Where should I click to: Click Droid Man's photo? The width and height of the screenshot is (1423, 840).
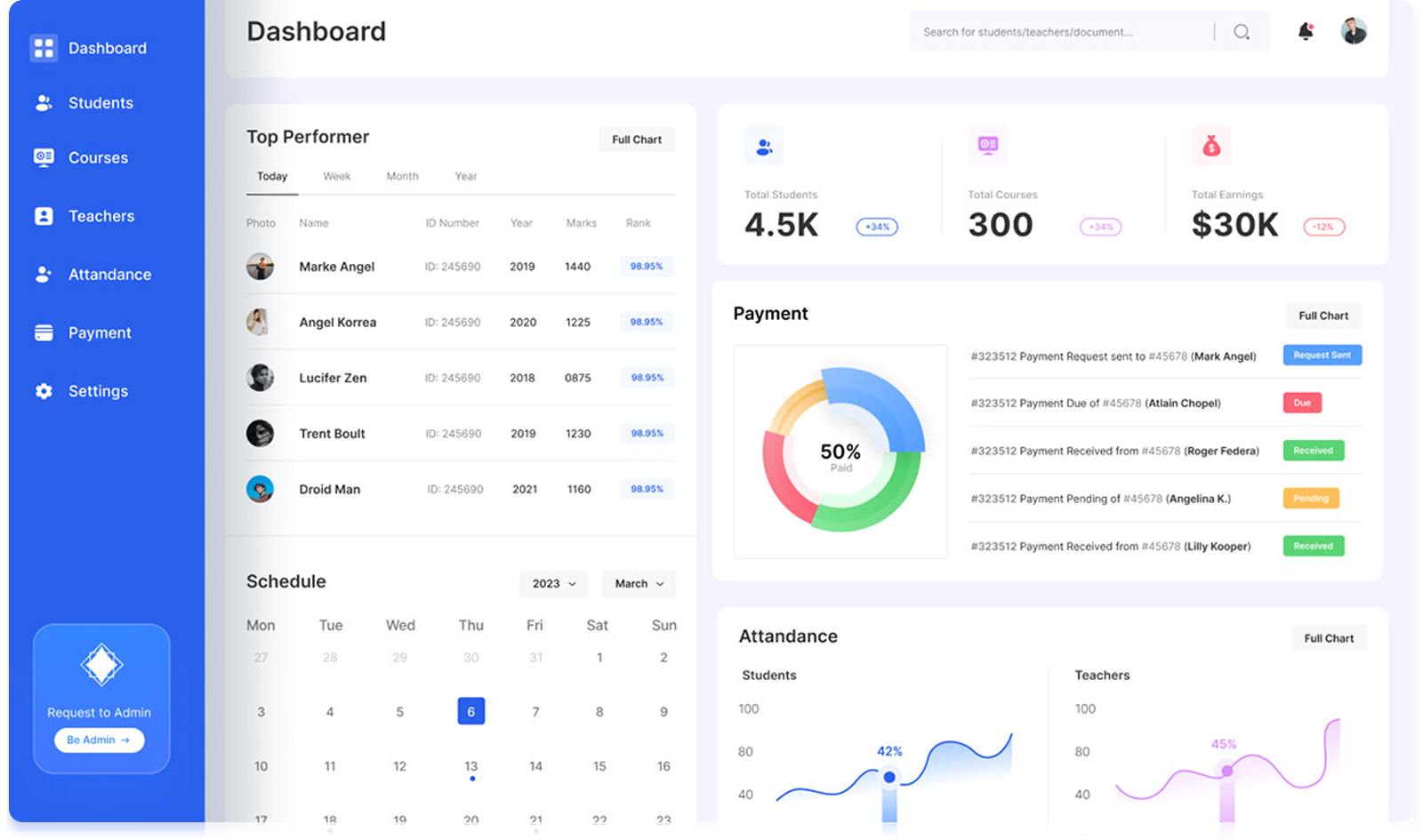click(x=260, y=489)
